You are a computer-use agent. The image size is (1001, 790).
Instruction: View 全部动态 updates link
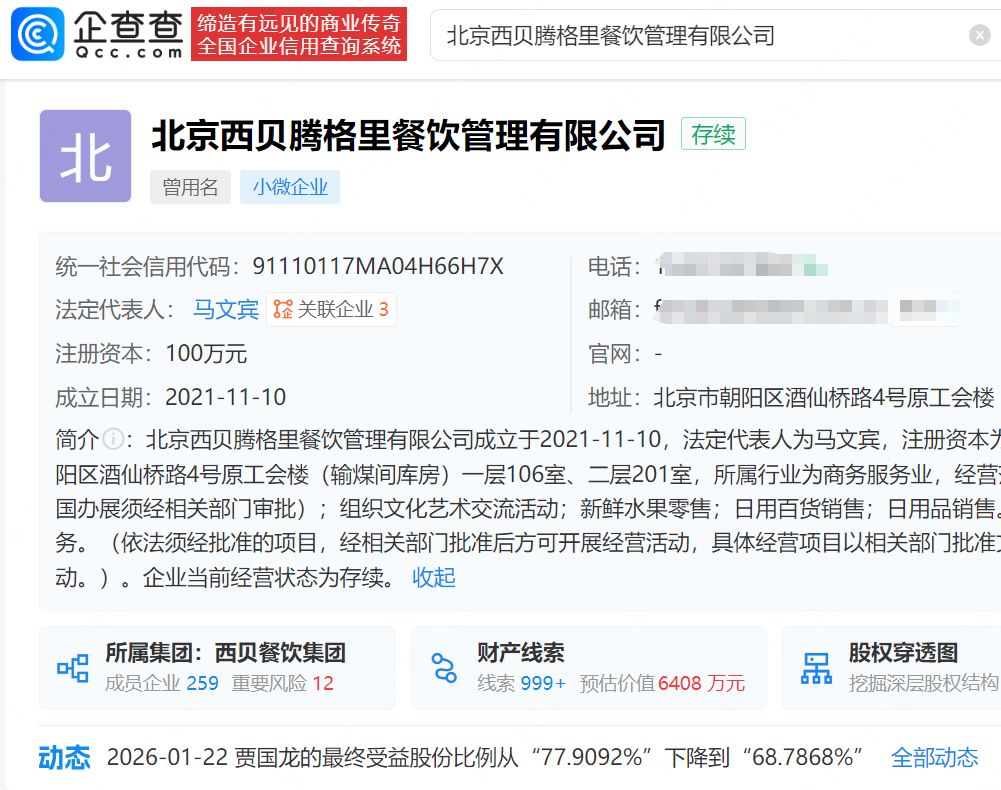[x=934, y=757]
